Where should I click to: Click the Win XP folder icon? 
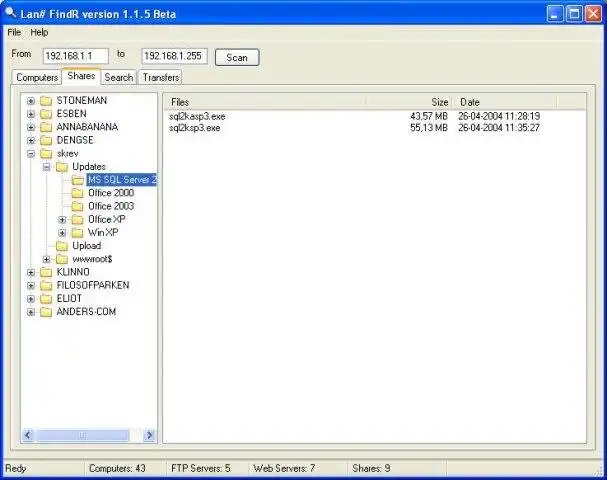[78, 233]
